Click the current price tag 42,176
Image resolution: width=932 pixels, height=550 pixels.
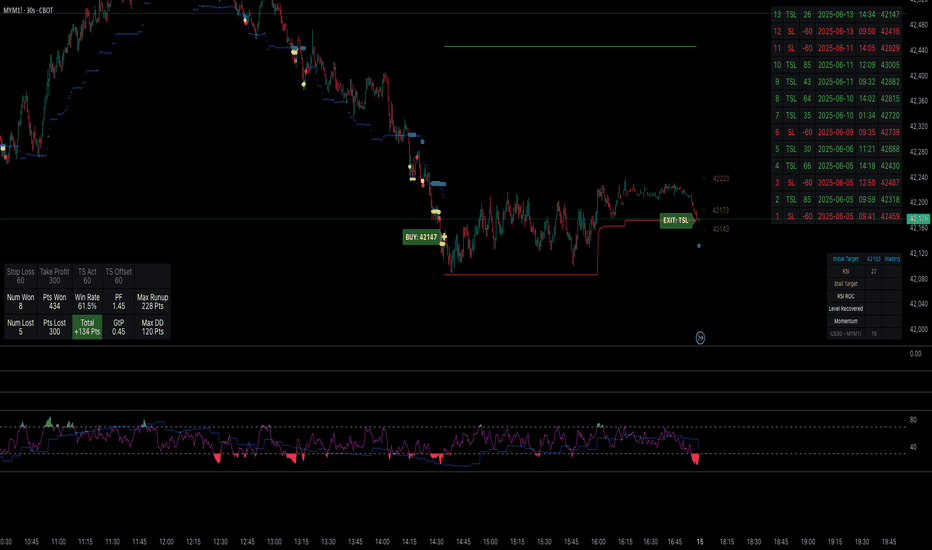click(918, 219)
